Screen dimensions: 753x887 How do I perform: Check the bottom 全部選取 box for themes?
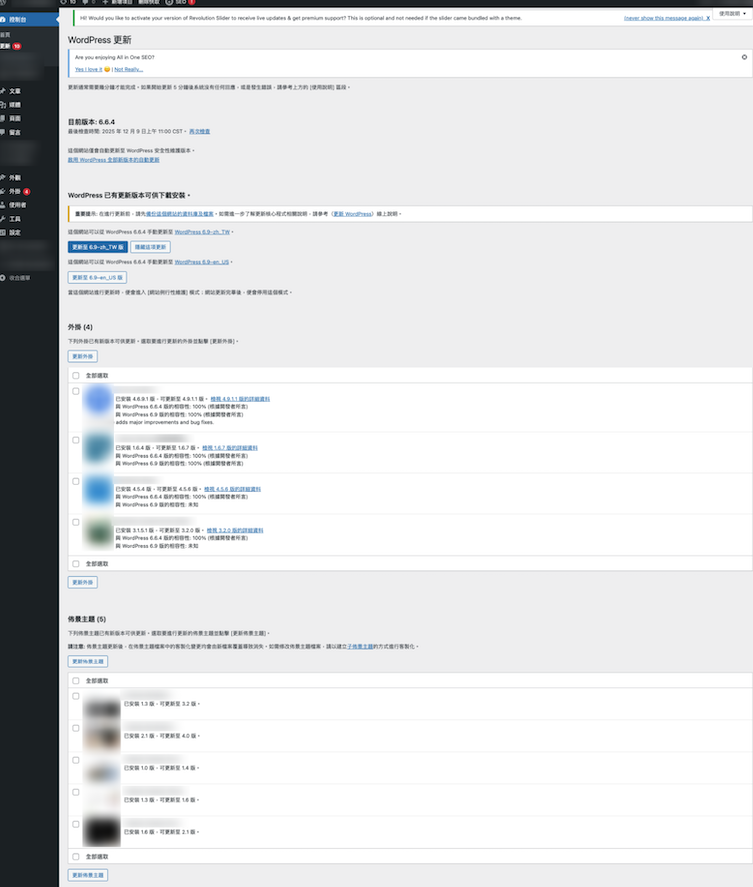tap(76, 857)
